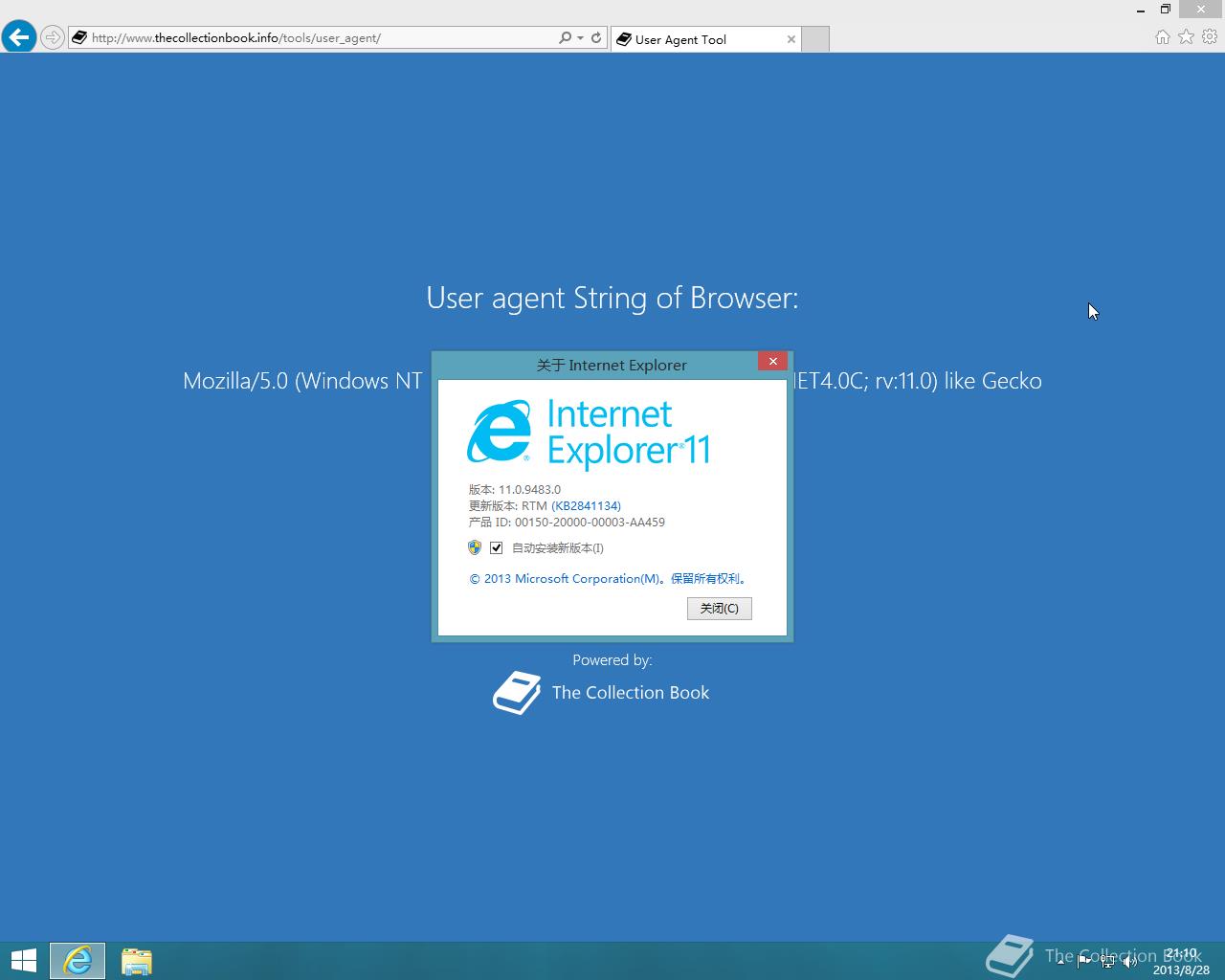
Task: Click the Home icon in the browser toolbar
Action: 1163,37
